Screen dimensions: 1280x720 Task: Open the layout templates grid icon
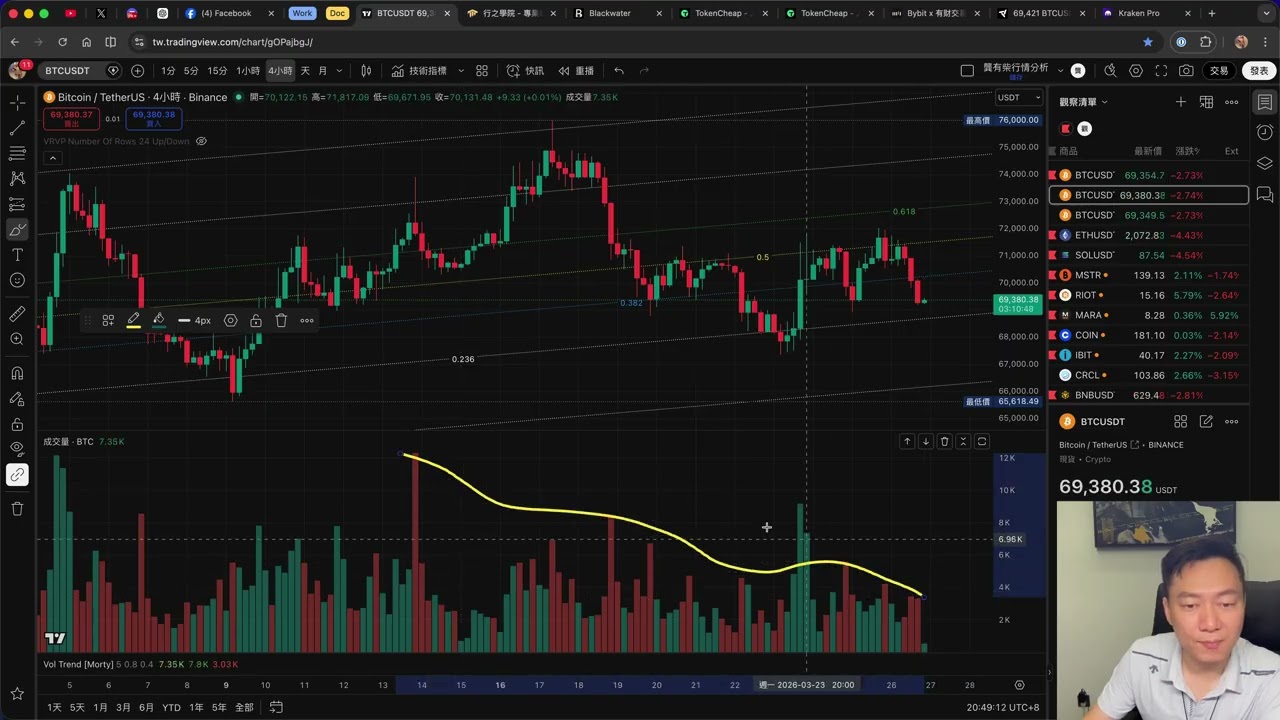(x=482, y=71)
